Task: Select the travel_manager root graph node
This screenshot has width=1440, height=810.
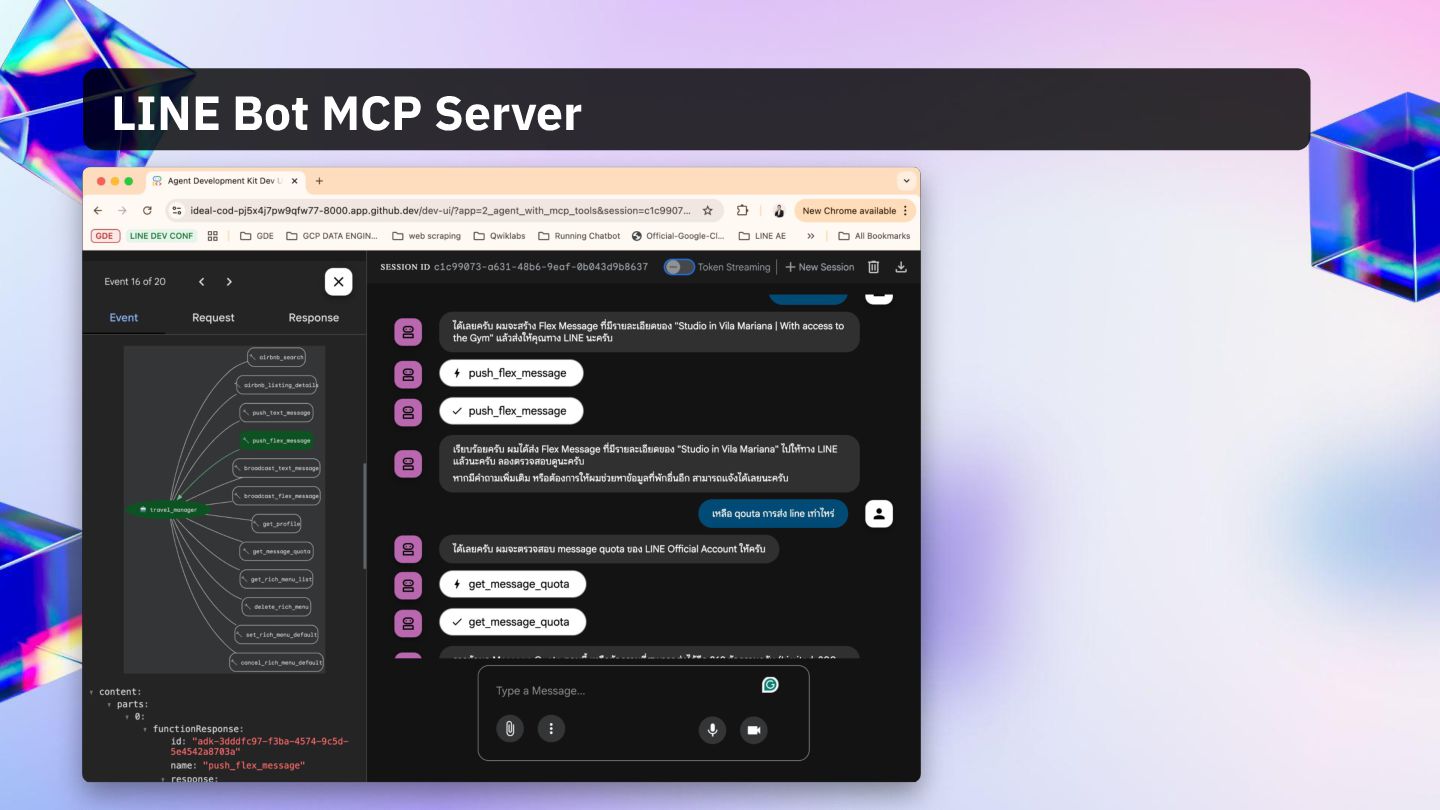Action: click(168, 510)
